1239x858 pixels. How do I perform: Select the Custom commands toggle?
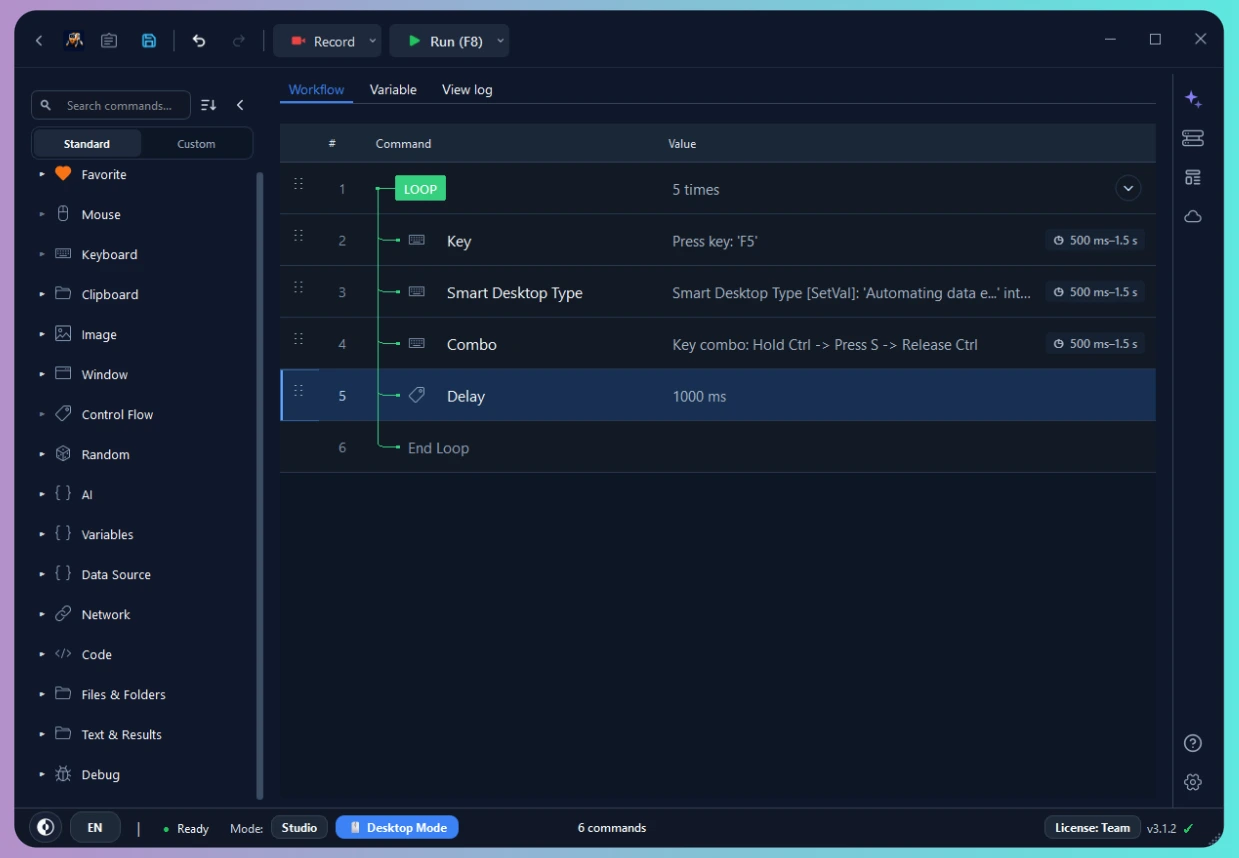[196, 144]
